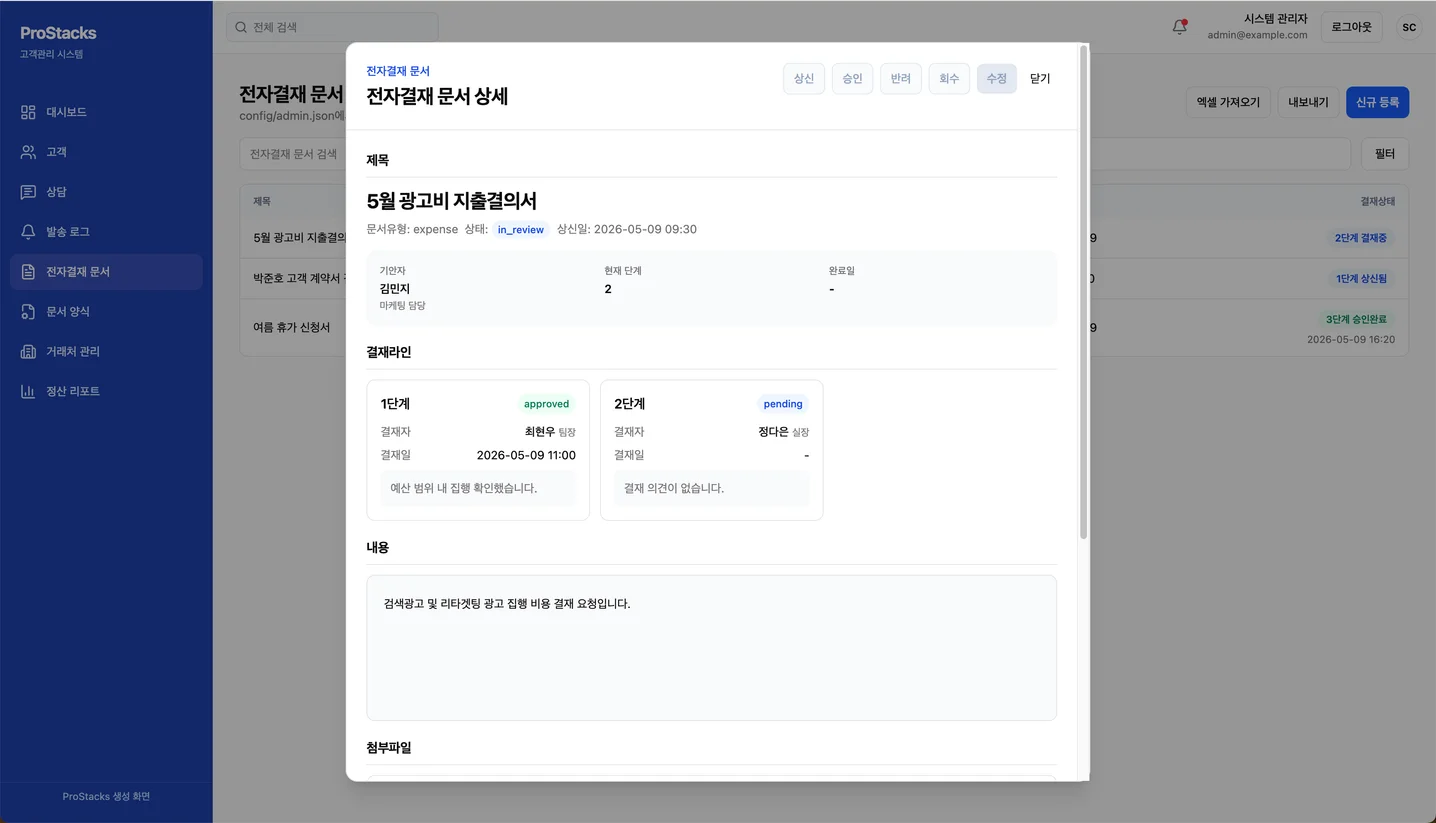Open 상담 menu item

[106, 192]
